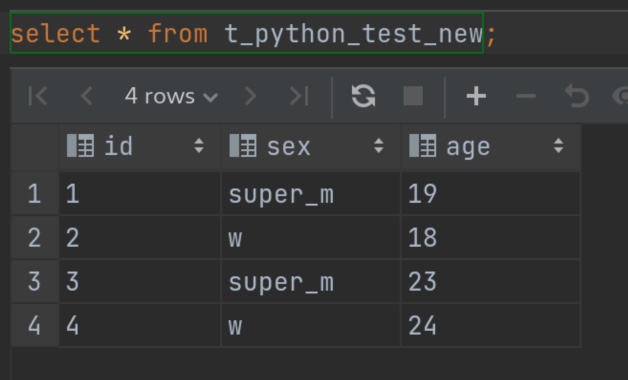Screen dimensions: 628x380
Task: Go to next page of results
Action: (250, 96)
